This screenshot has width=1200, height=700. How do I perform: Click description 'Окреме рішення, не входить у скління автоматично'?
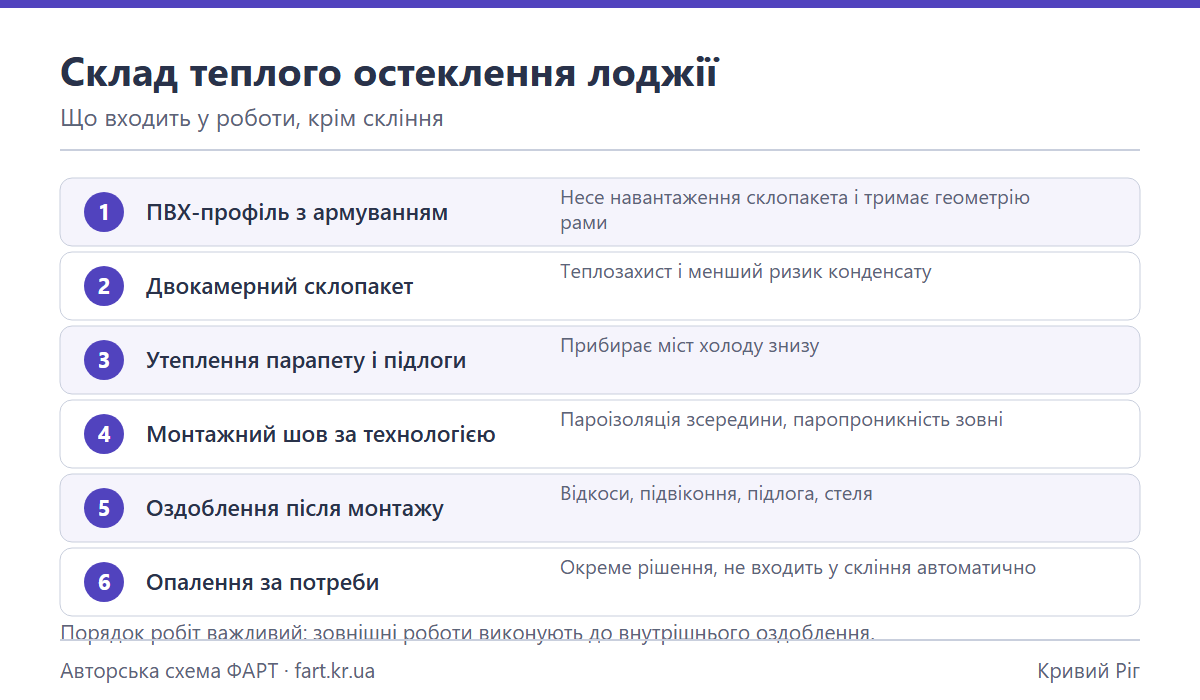tap(798, 568)
